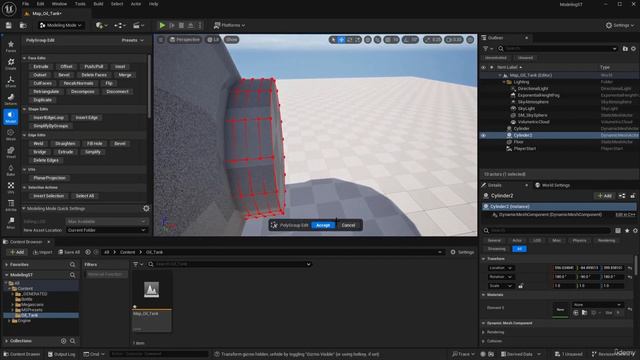Viewport: 640px width, 360px height.
Task: Select the Oil_Tank folder in the content tree
Action: click(29, 316)
